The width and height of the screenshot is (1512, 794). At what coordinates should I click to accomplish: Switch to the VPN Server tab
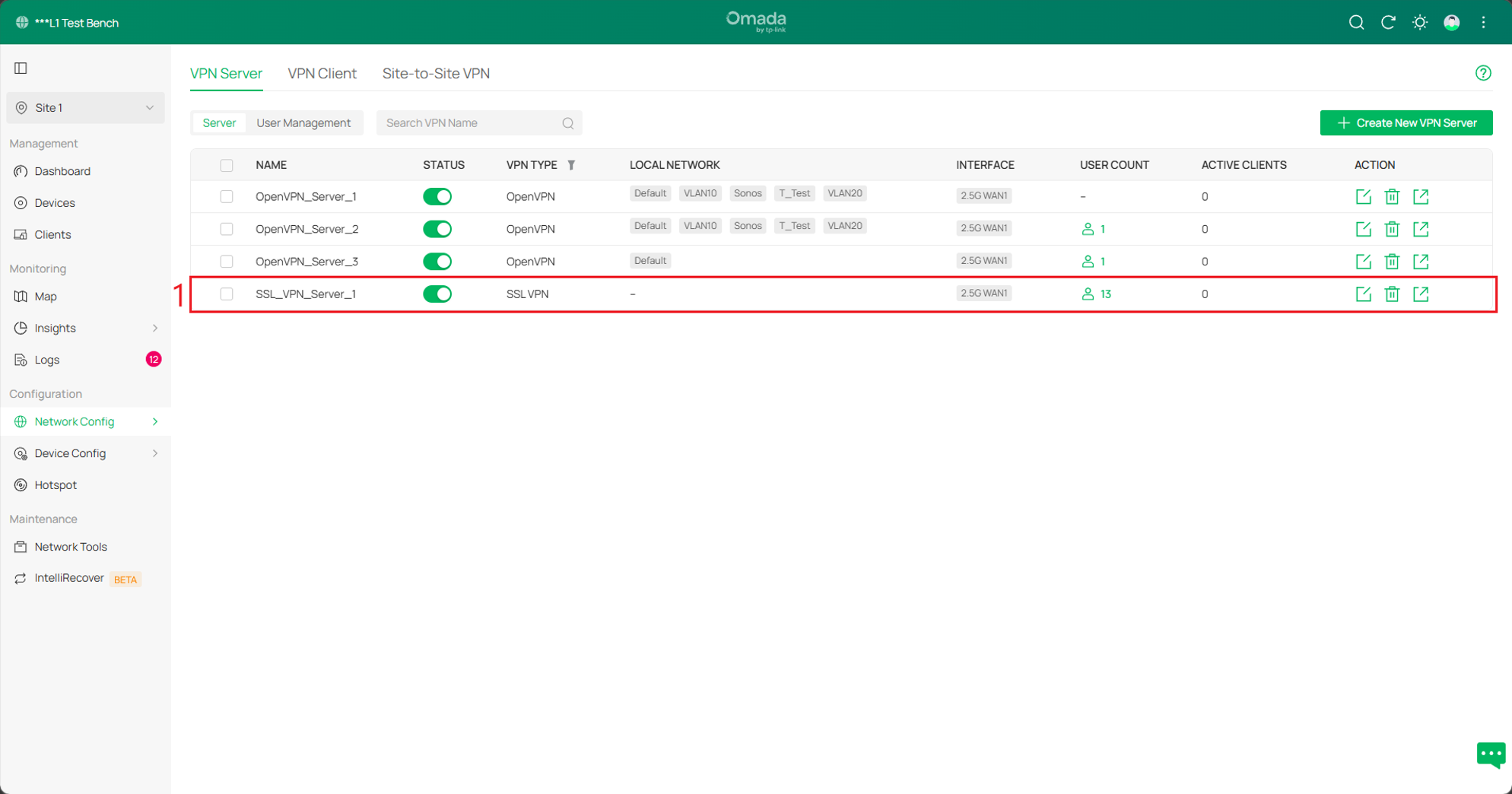coord(226,73)
